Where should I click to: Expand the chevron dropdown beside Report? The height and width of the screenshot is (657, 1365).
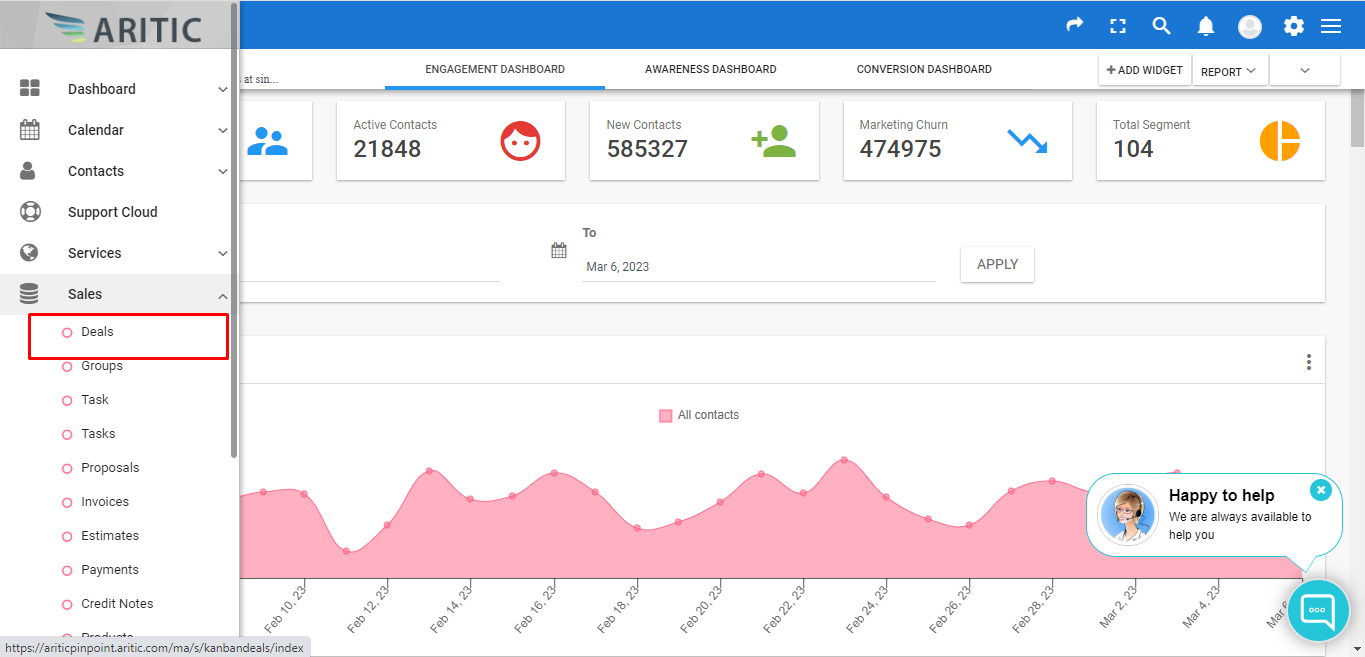click(x=1305, y=70)
